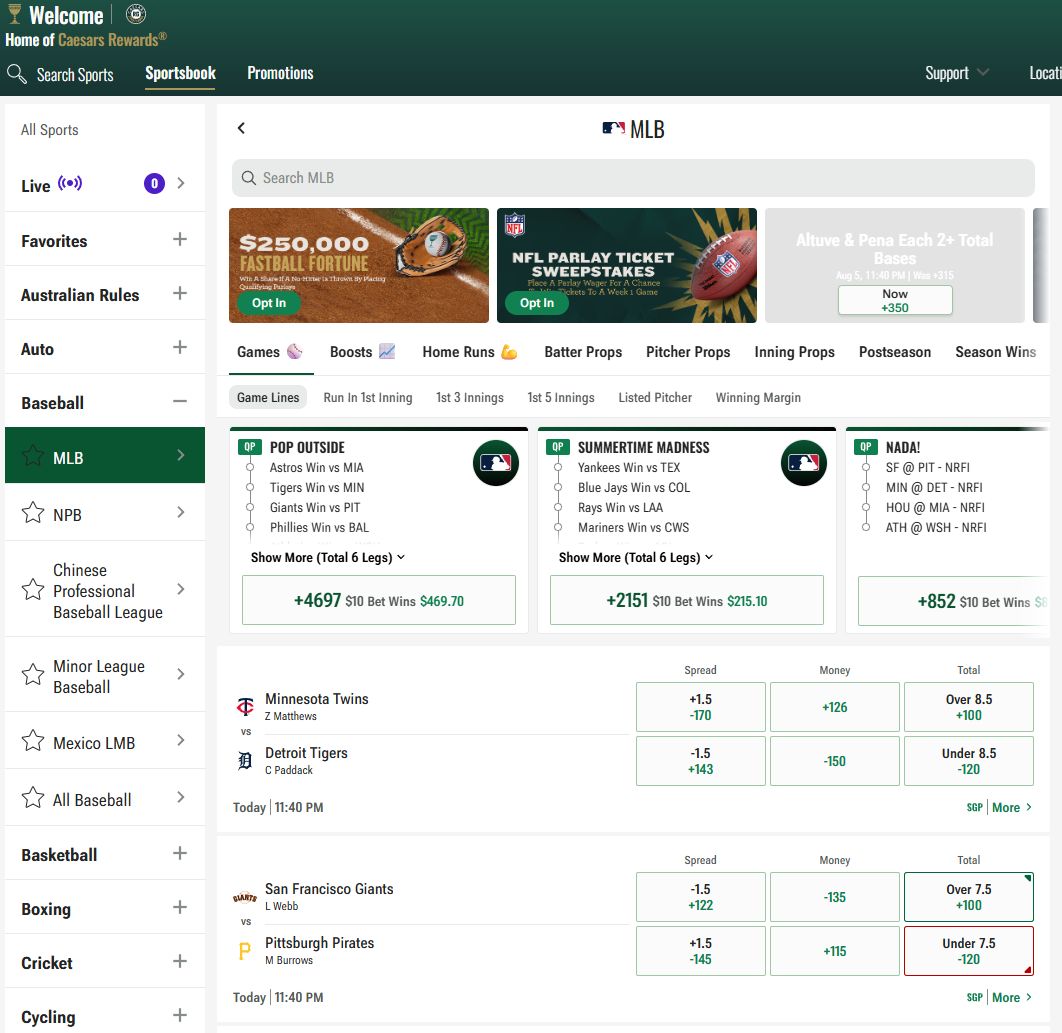Screen dimensions: 1062x1033
Task: Open the SGP icon for the Twins game
Action: coord(973,807)
